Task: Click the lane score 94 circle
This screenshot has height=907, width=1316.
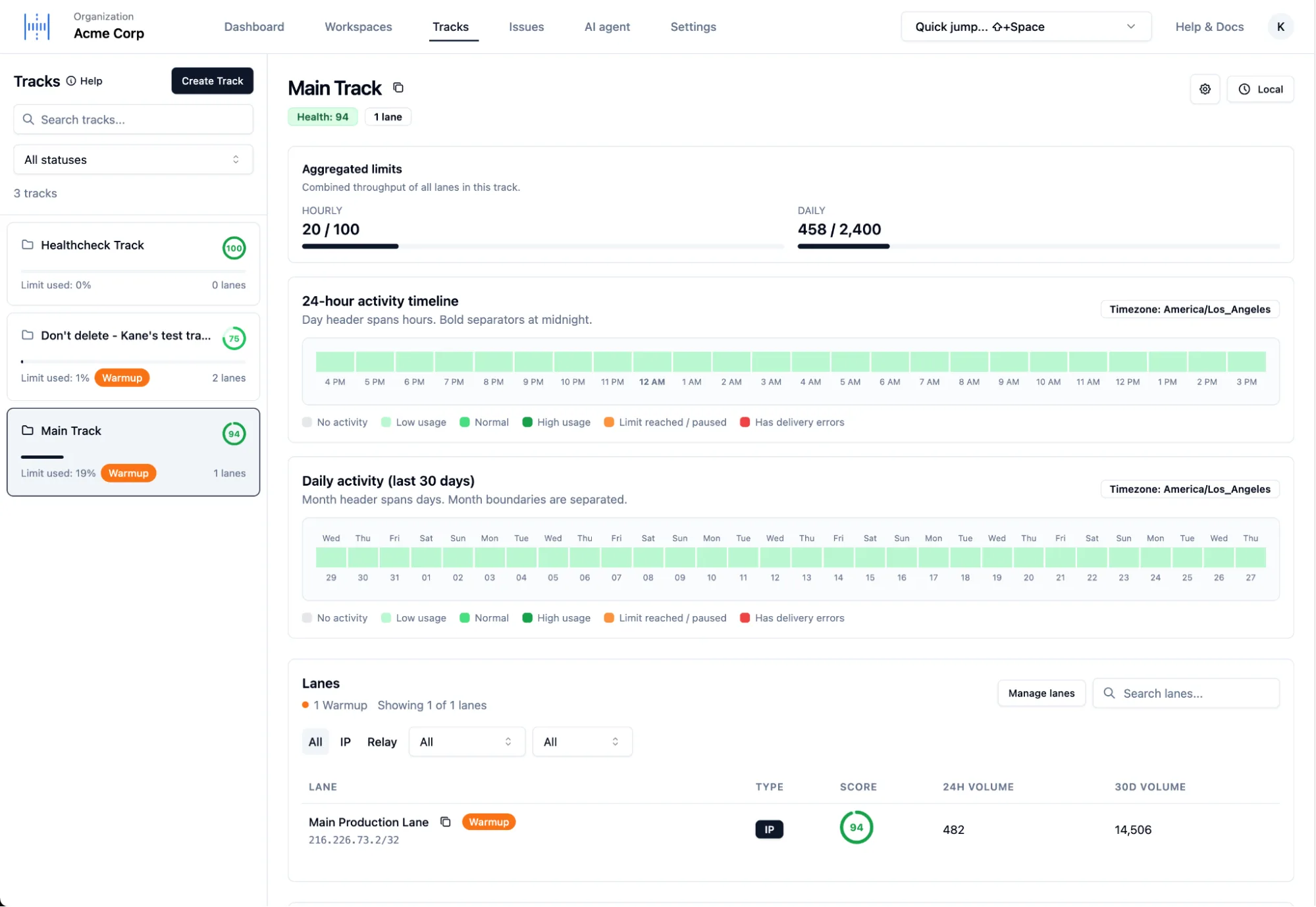Action: (856, 827)
